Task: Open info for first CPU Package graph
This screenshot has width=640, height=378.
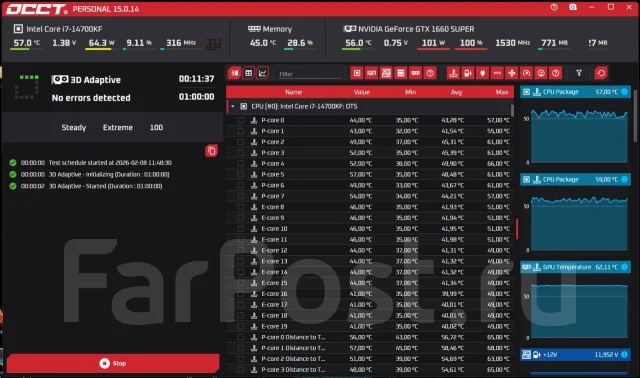Action: (624, 92)
